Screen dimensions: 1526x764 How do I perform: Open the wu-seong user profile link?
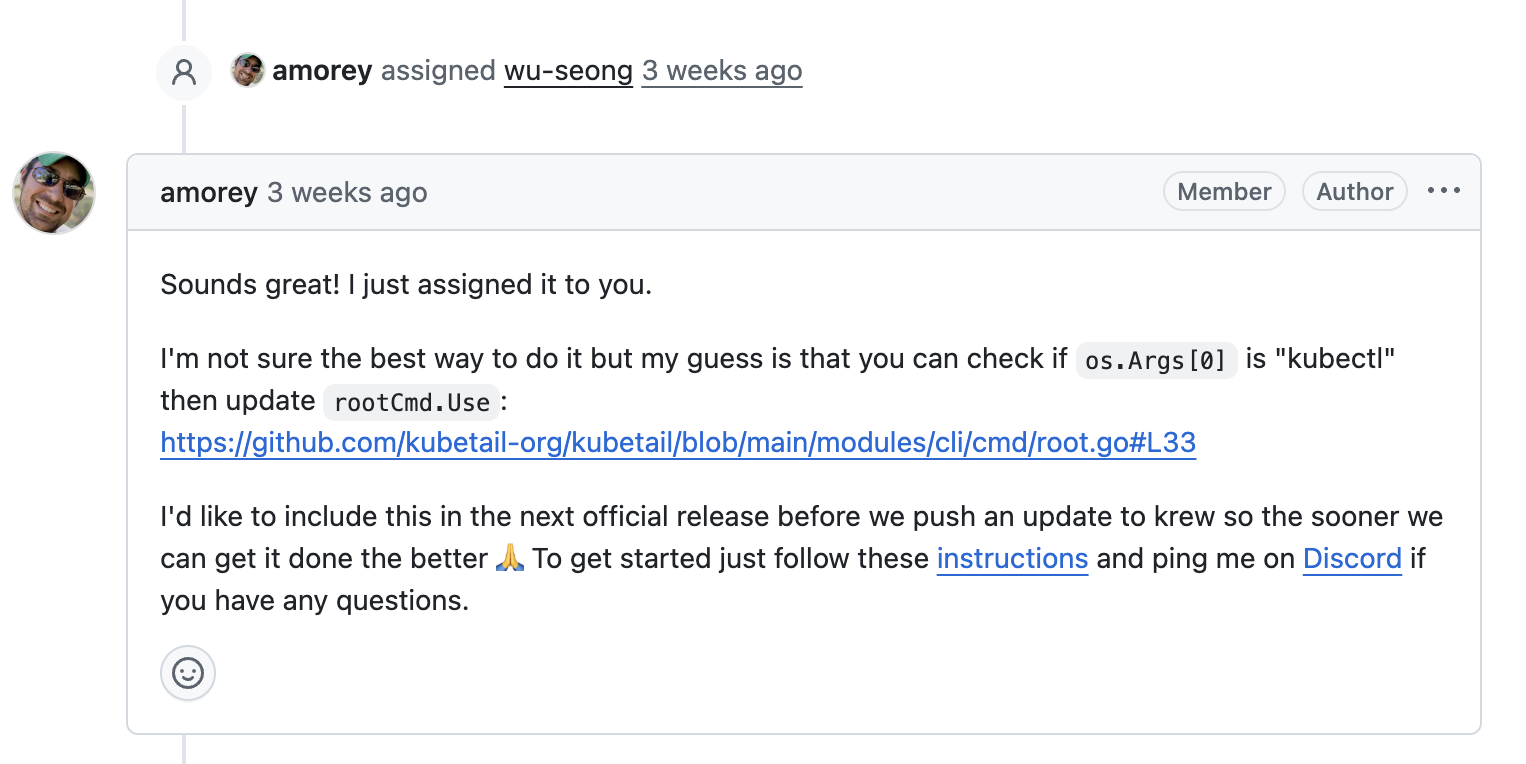[x=568, y=71]
